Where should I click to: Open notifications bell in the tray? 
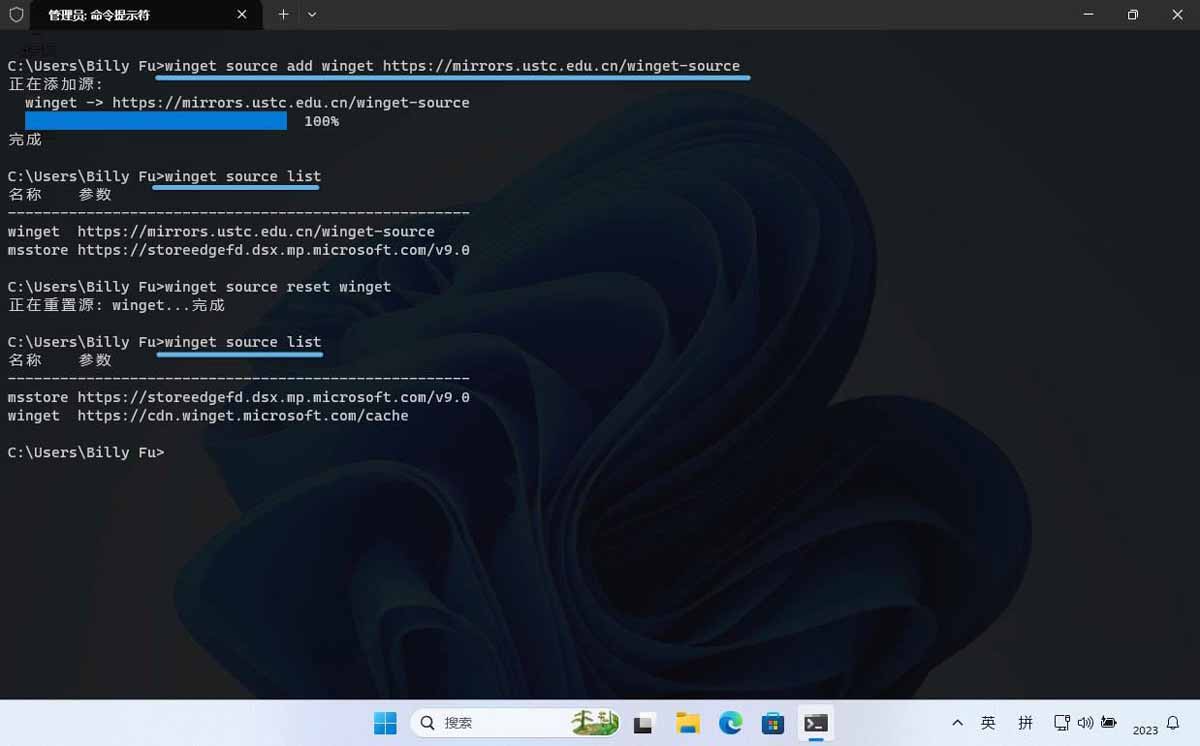coord(1174,723)
